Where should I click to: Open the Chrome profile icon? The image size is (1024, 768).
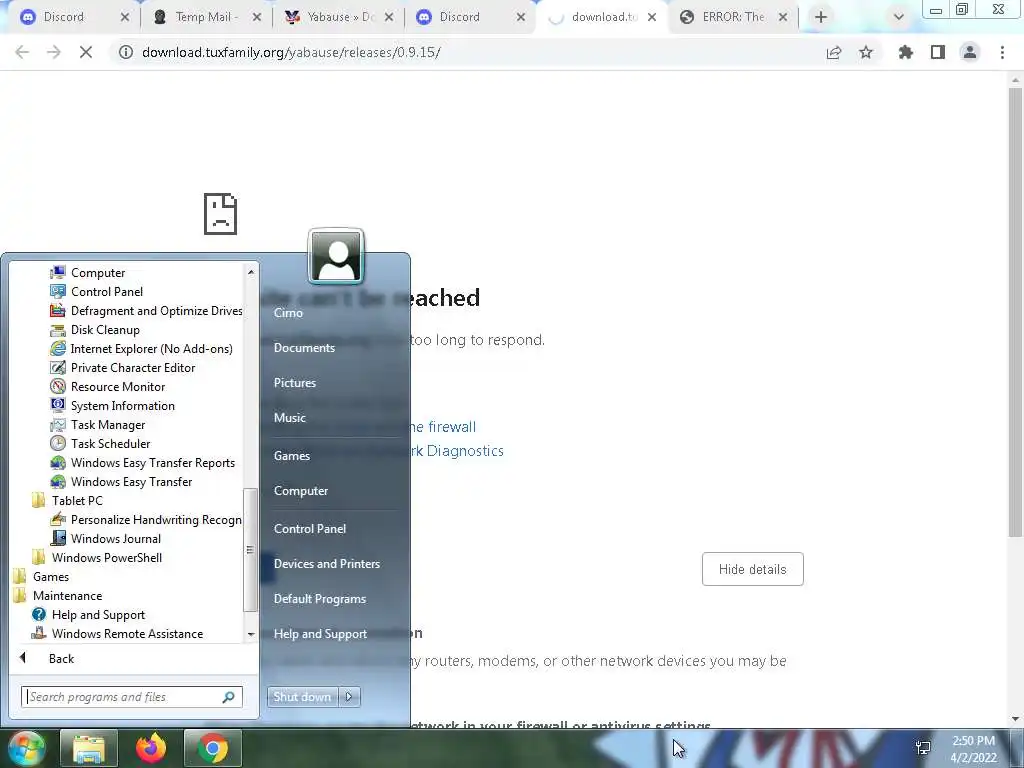(970, 52)
